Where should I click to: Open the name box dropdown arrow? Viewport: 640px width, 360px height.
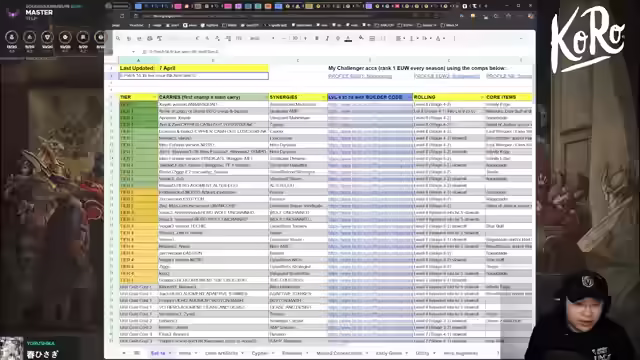coord(133,52)
